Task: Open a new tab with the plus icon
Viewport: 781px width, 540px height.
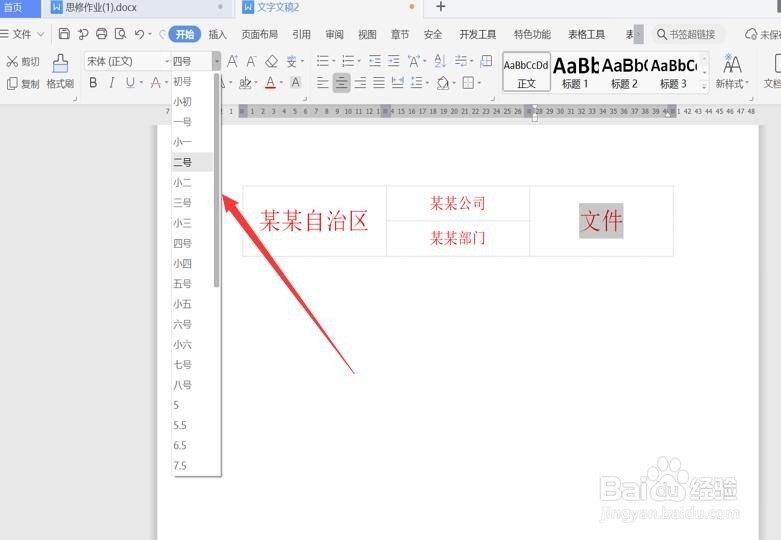Action: click(x=440, y=7)
